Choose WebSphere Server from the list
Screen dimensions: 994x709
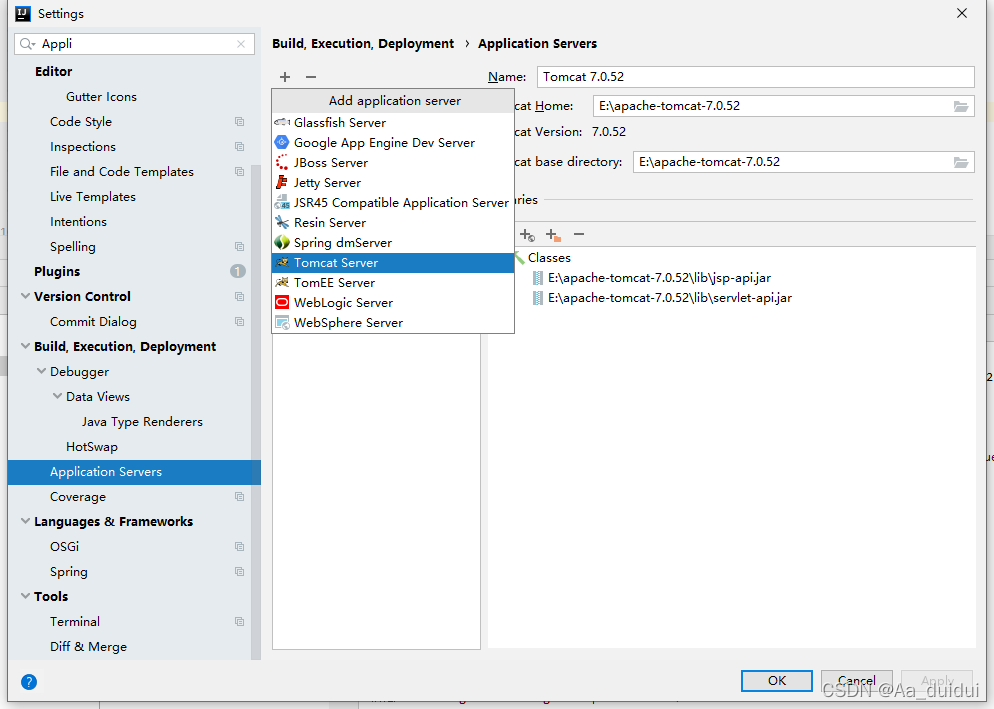point(393,323)
